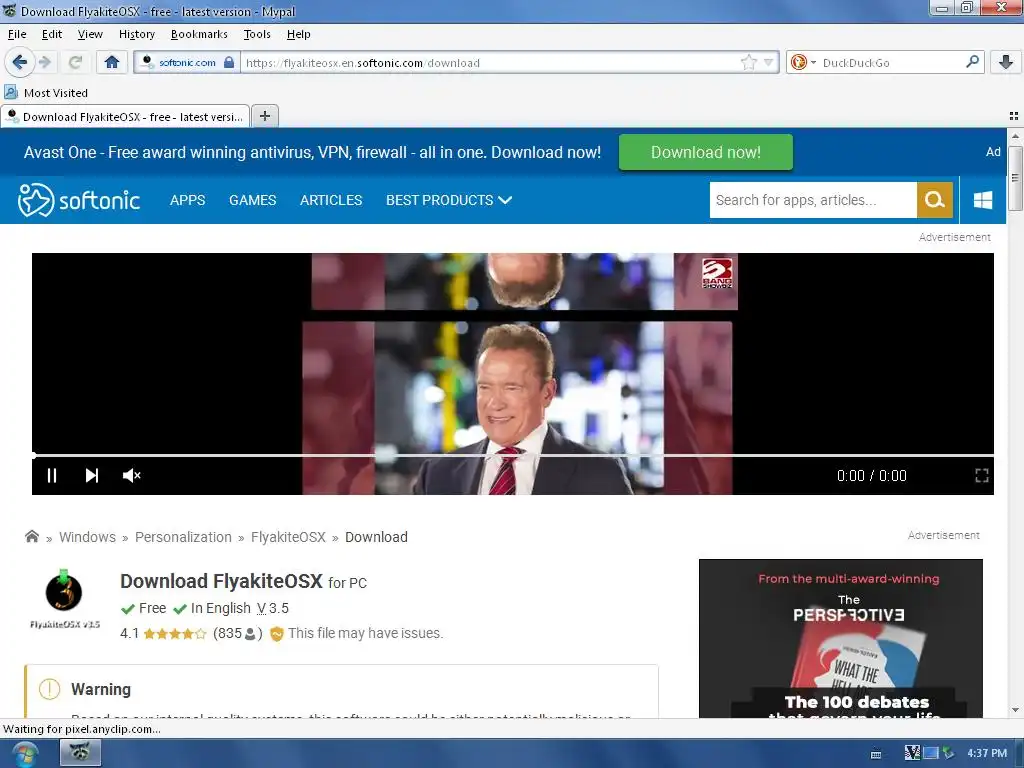This screenshot has height=768, width=1024.
Task: Unmute the video with the speaker icon
Action: (x=131, y=475)
